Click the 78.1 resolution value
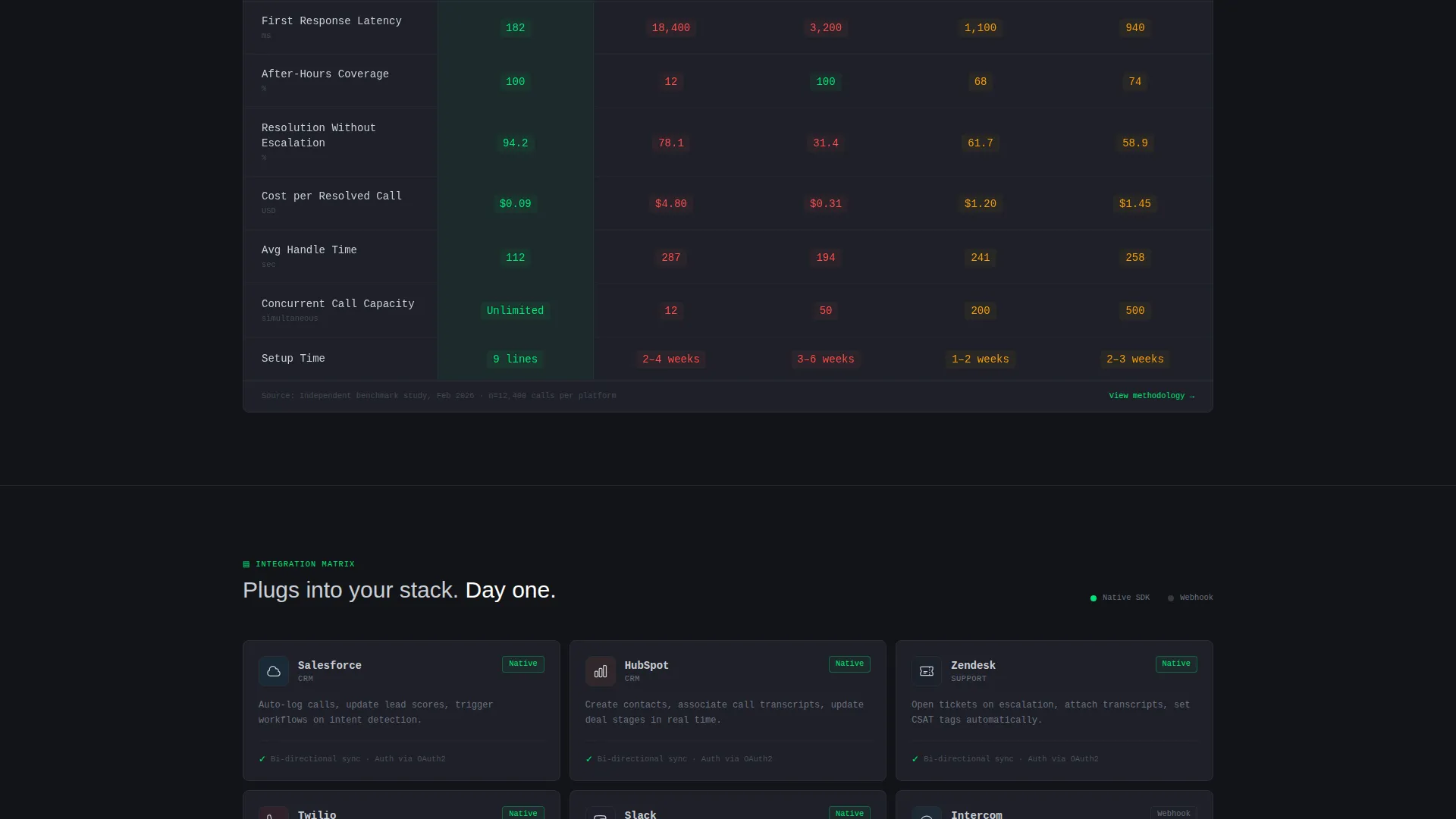The height and width of the screenshot is (819, 1456). [671, 143]
